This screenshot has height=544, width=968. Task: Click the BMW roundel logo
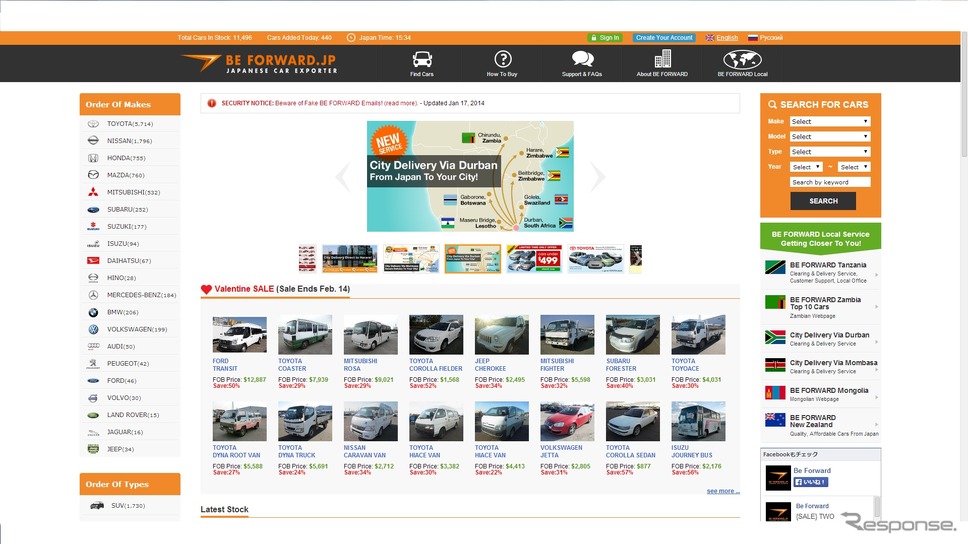pyautogui.click(x=93, y=312)
